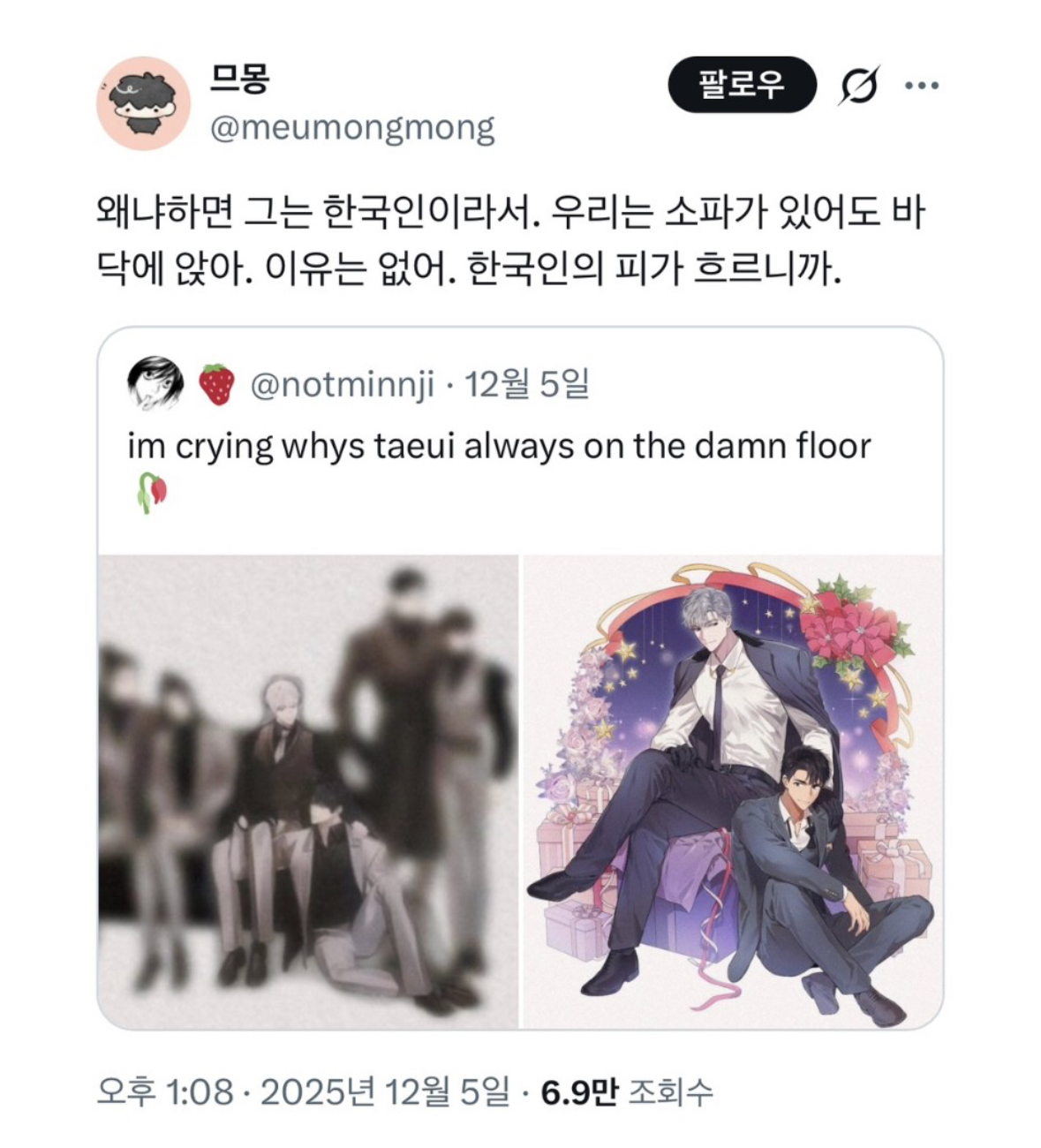Open the quoted user's avatar

[155, 385]
